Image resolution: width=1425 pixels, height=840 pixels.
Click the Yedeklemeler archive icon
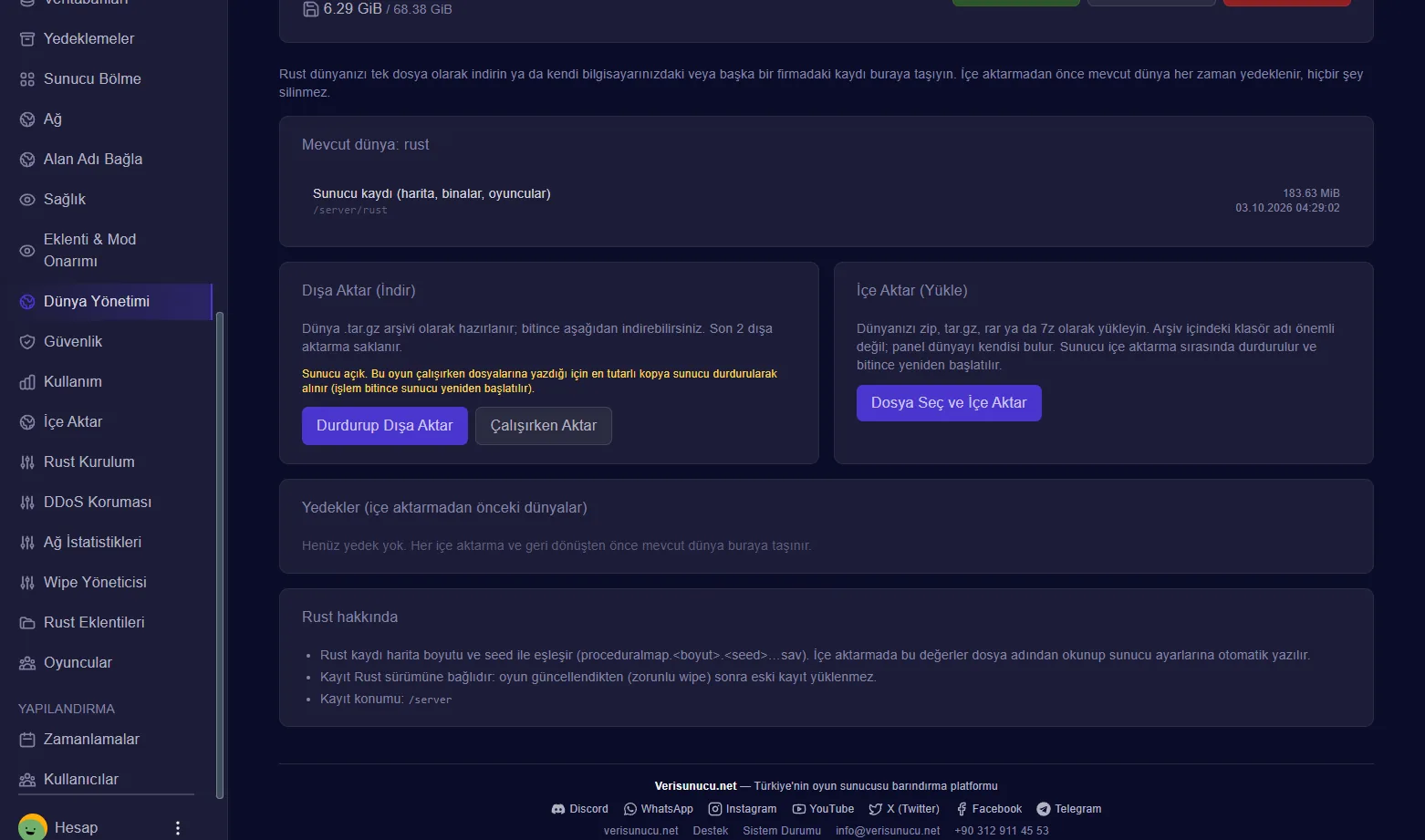[x=27, y=39]
